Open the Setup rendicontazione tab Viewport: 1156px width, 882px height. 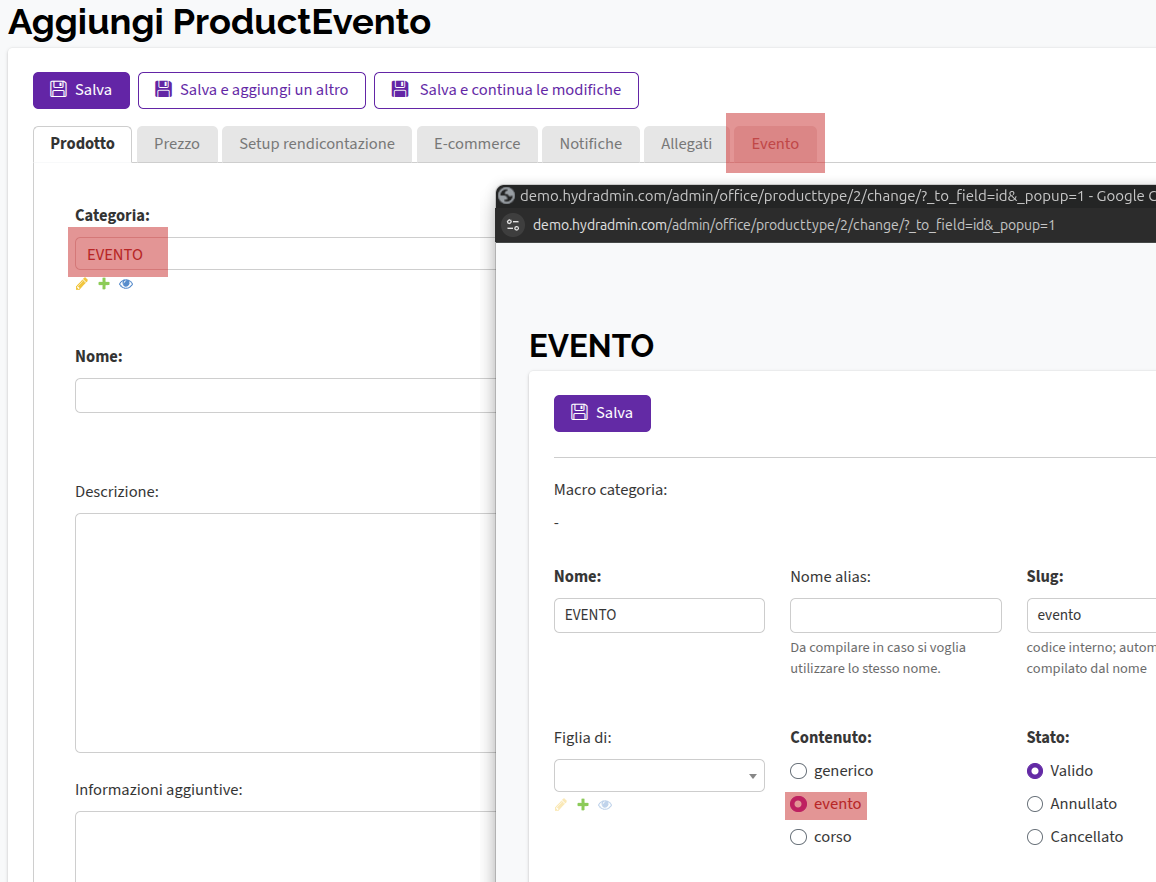click(x=317, y=144)
